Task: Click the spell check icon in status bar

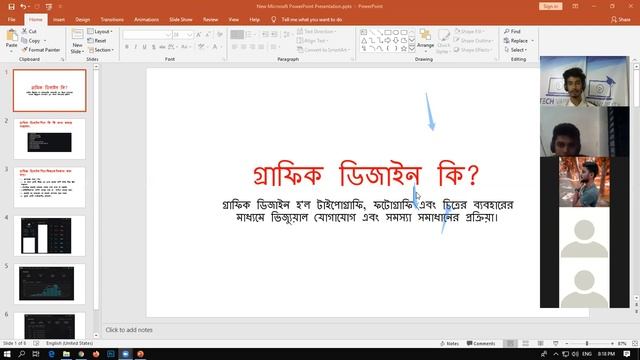Action: (x=36, y=344)
